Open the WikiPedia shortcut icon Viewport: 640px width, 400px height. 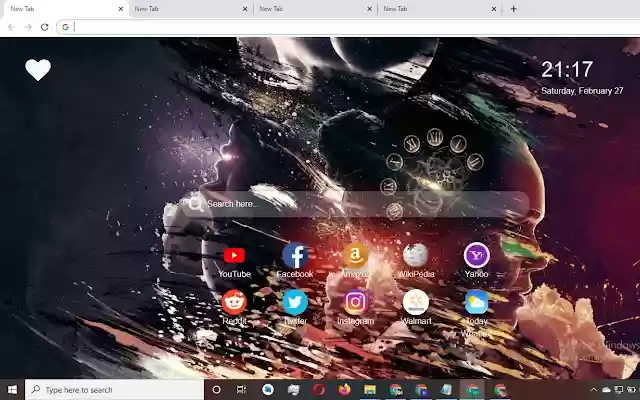(416, 255)
